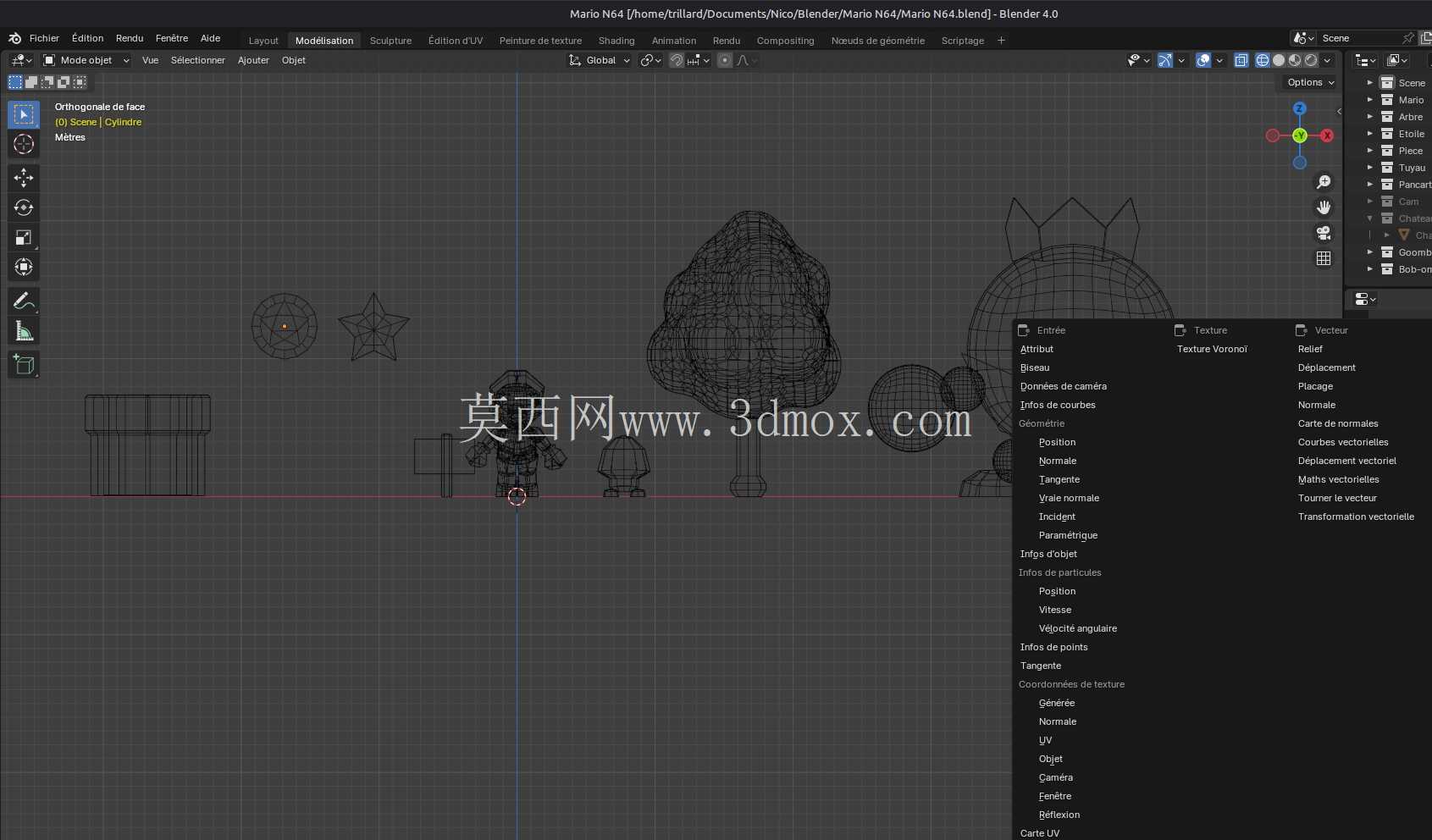Open the Options dropdown in viewport
This screenshot has height=840, width=1432.
click(1310, 82)
